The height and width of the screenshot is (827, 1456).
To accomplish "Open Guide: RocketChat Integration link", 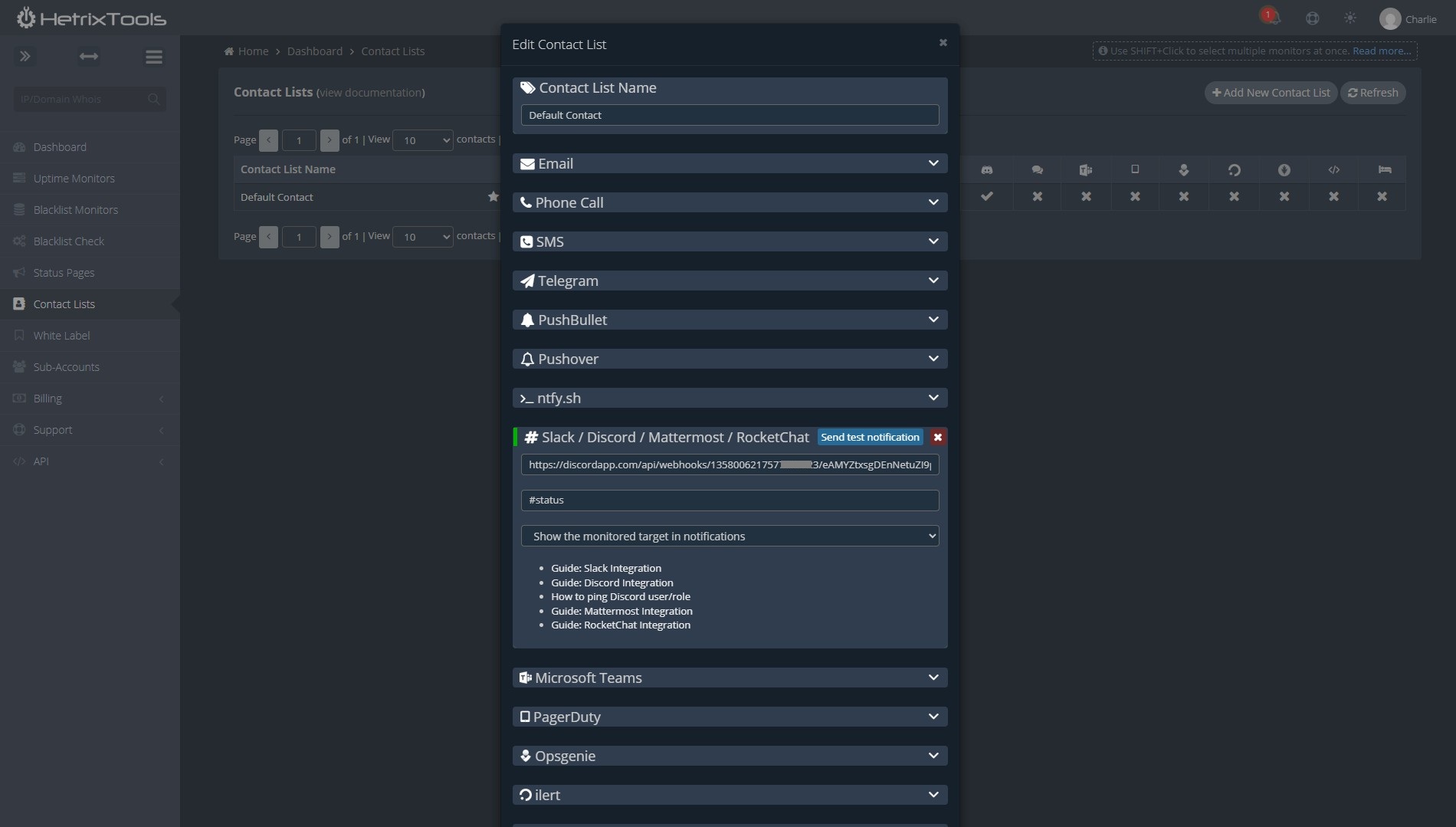I will [x=620, y=625].
